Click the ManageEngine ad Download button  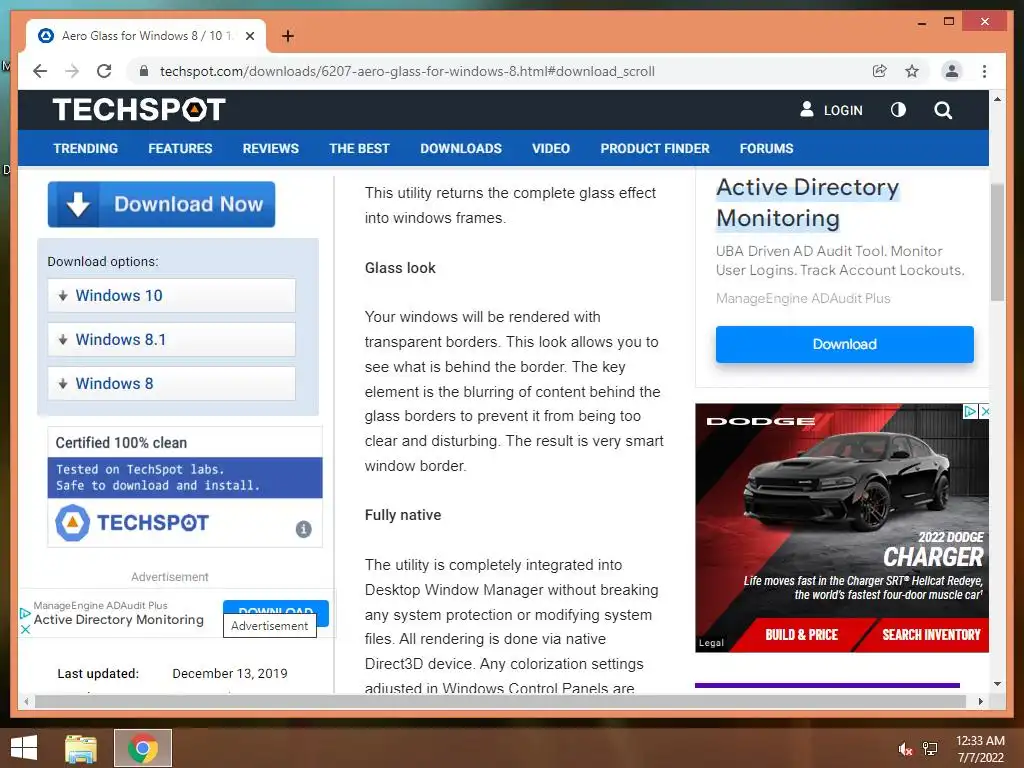(844, 344)
